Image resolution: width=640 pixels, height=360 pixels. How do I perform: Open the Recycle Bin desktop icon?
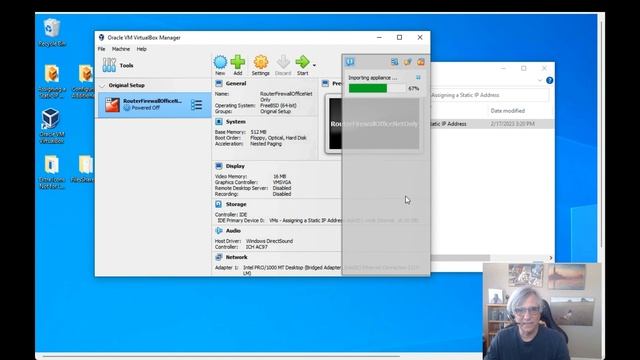(x=52, y=33)
